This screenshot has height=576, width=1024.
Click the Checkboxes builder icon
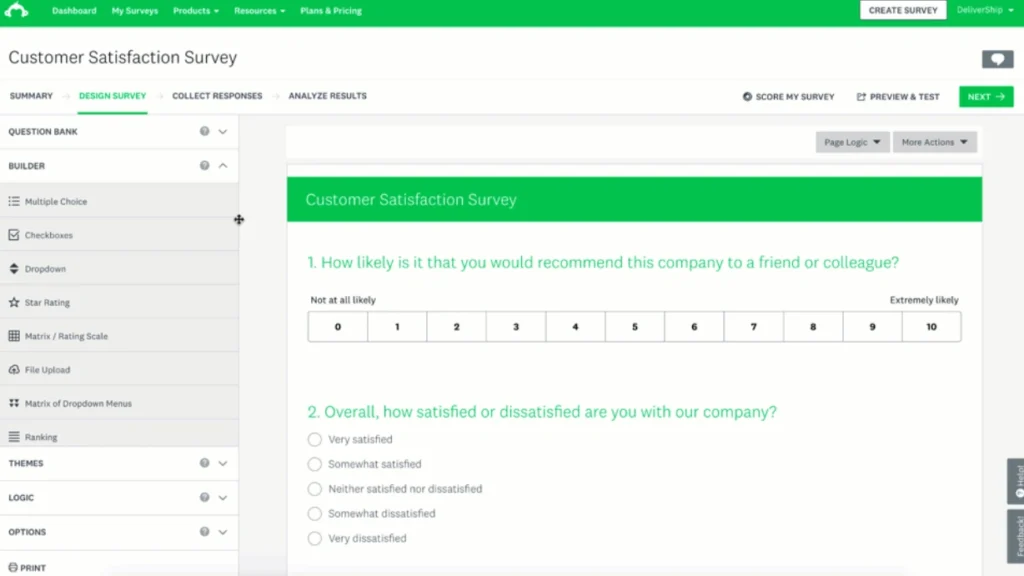point(14,234)
